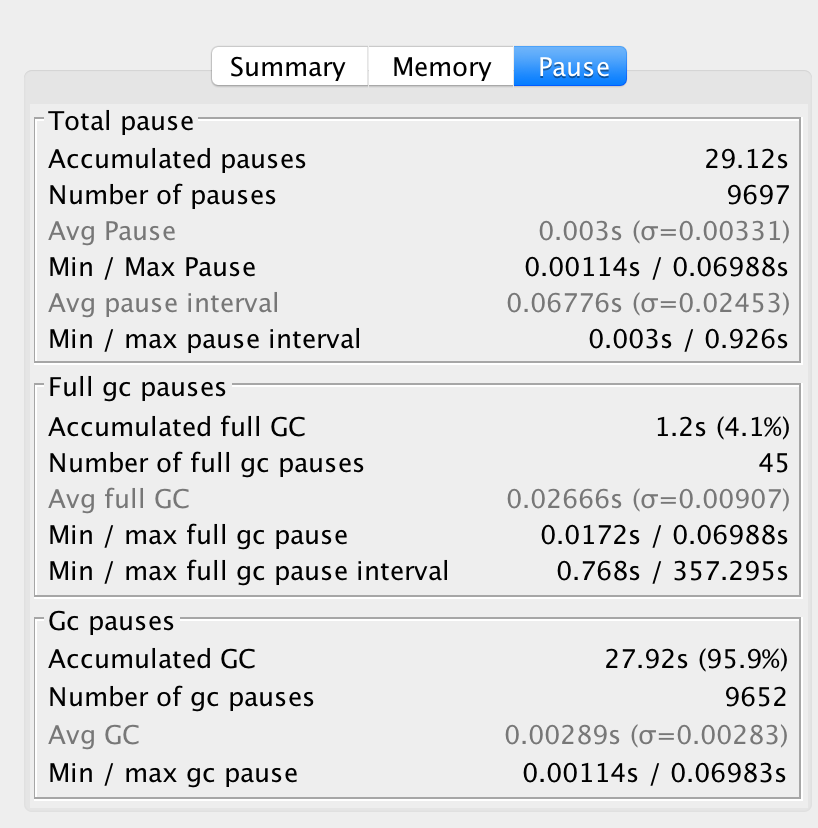Screen dimensions: 818x828
Task: Click the Min / max gc pause label
Action: [x=173, y=773]
